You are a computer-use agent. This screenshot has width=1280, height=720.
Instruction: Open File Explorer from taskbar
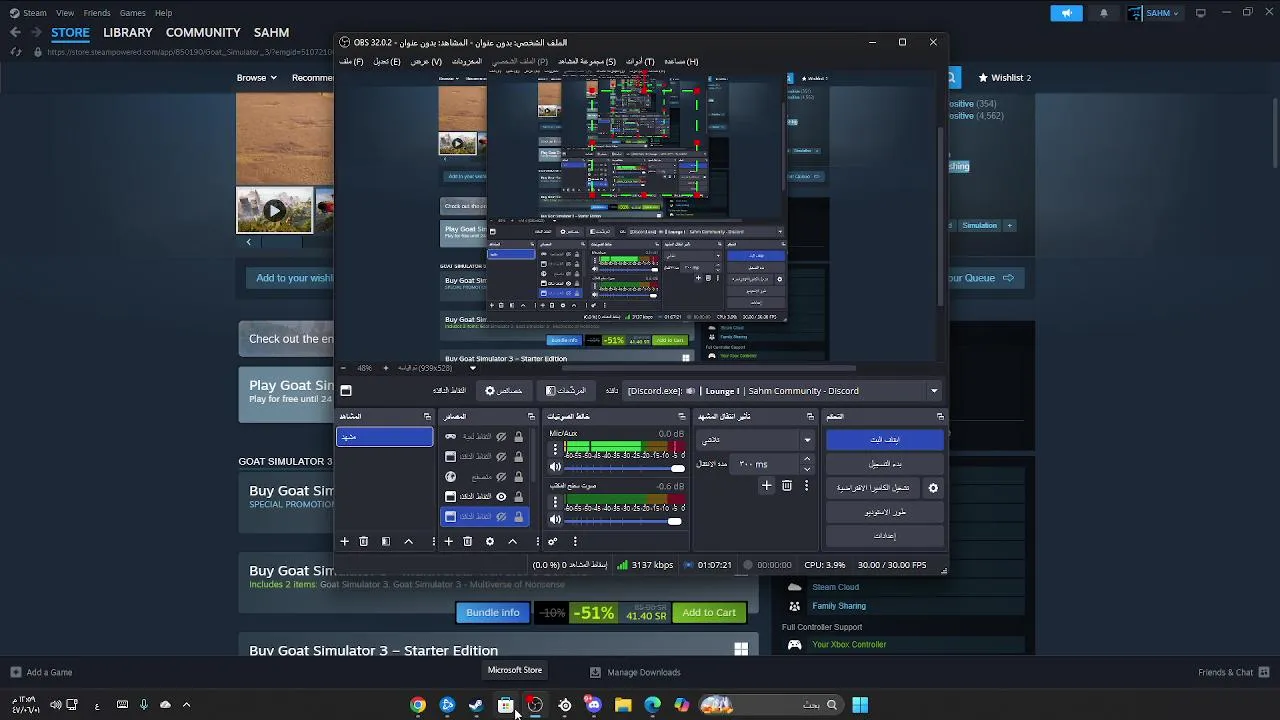(x=623, y=705)
